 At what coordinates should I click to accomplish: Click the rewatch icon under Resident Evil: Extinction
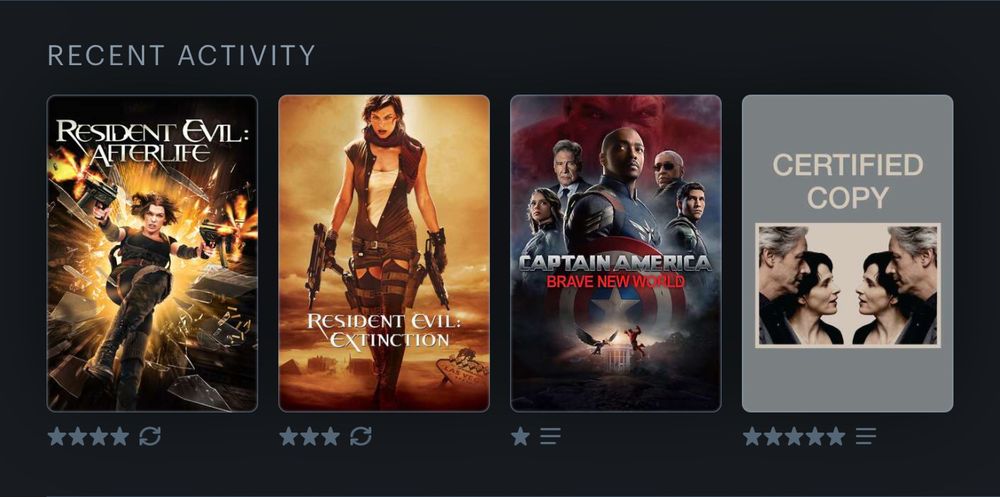[360, 436]
